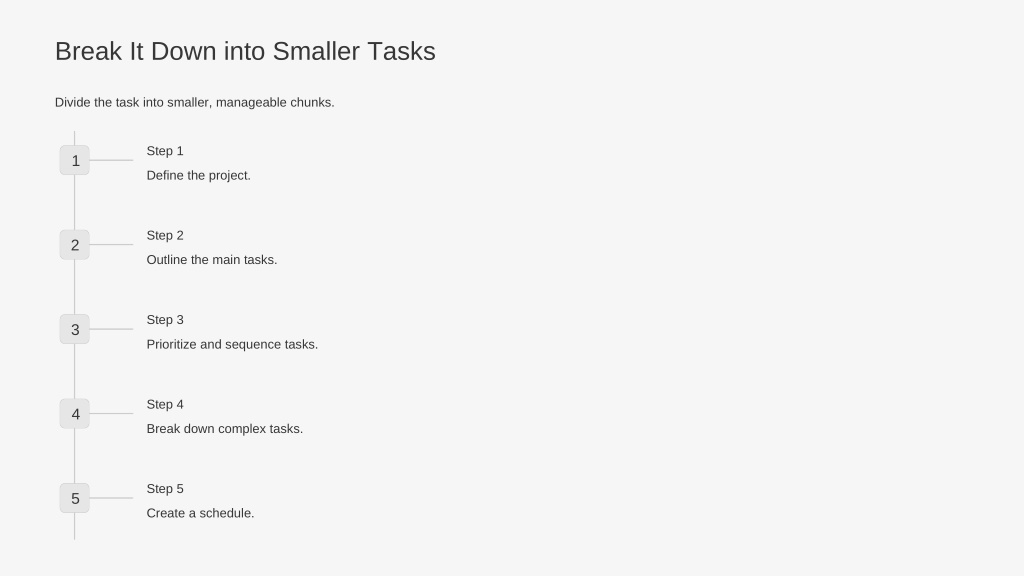This screenshot has width=1024, height=576.
Task: Click the number 3 step badge
Action: tap(74, 329)
